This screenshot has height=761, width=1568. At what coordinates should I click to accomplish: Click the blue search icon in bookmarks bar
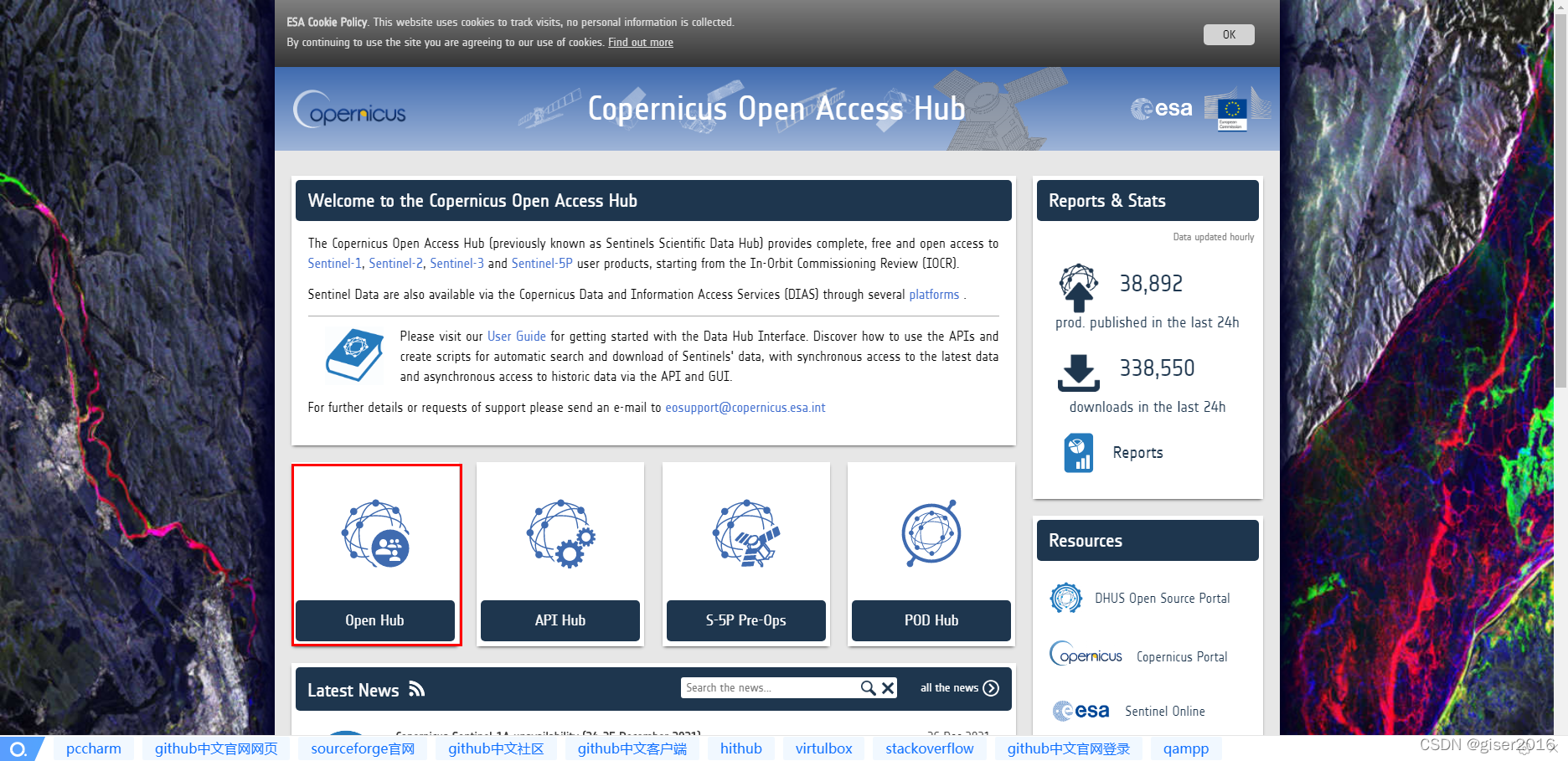(18, 749)
